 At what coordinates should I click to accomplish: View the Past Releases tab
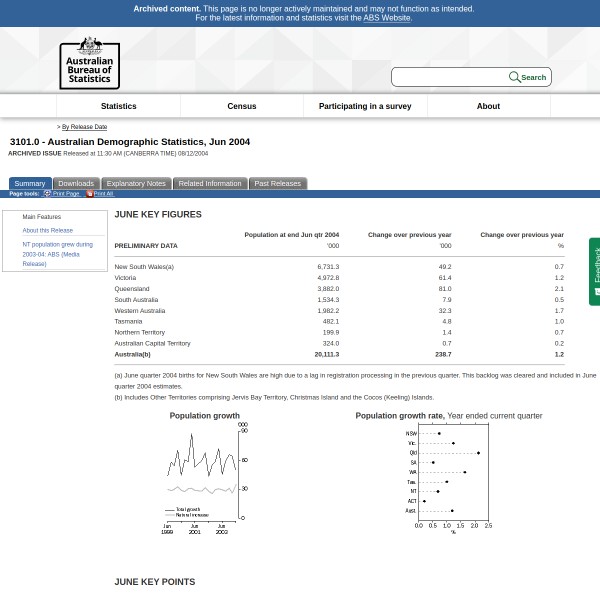pyautogui.click(x=277, y=183)
